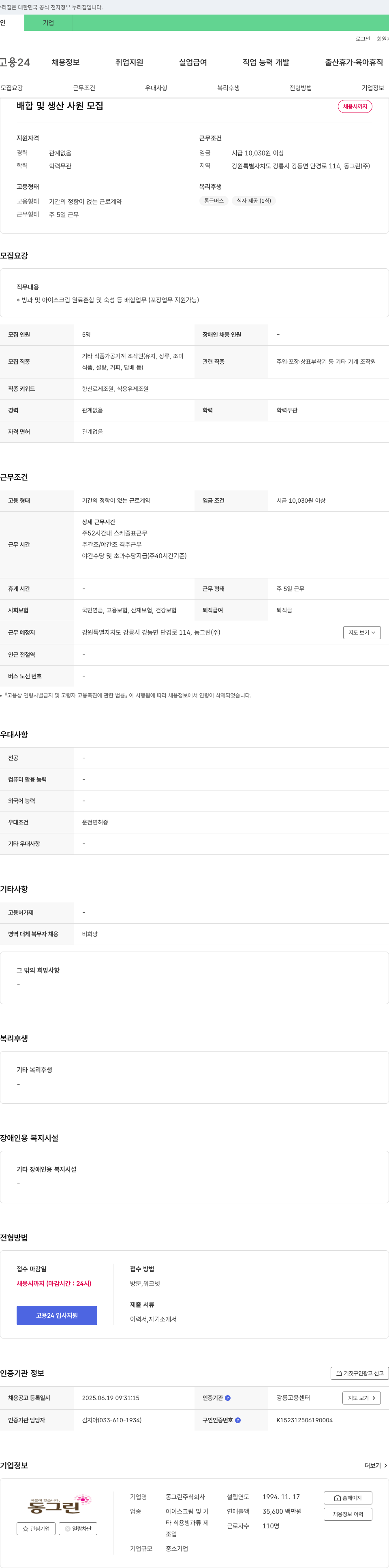Click the info icon beside 구인인증번호

[x=238, y=1420]
